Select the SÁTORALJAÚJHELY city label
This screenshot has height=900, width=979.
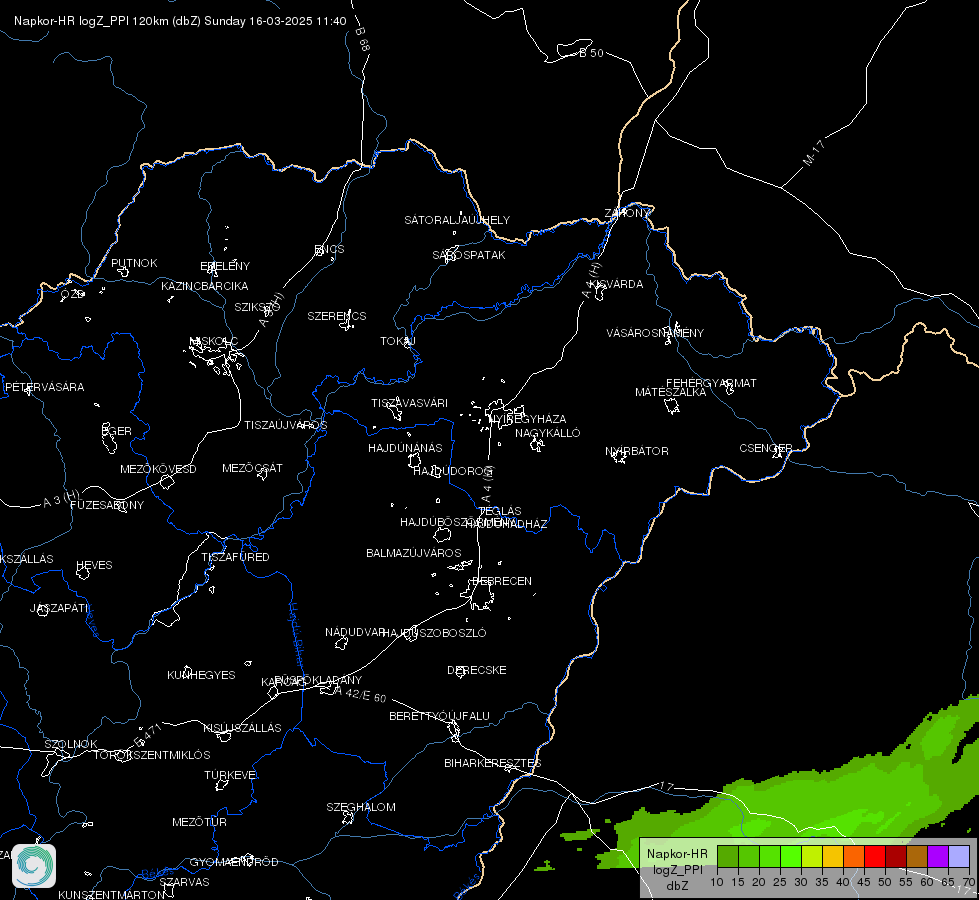(457, 220)
